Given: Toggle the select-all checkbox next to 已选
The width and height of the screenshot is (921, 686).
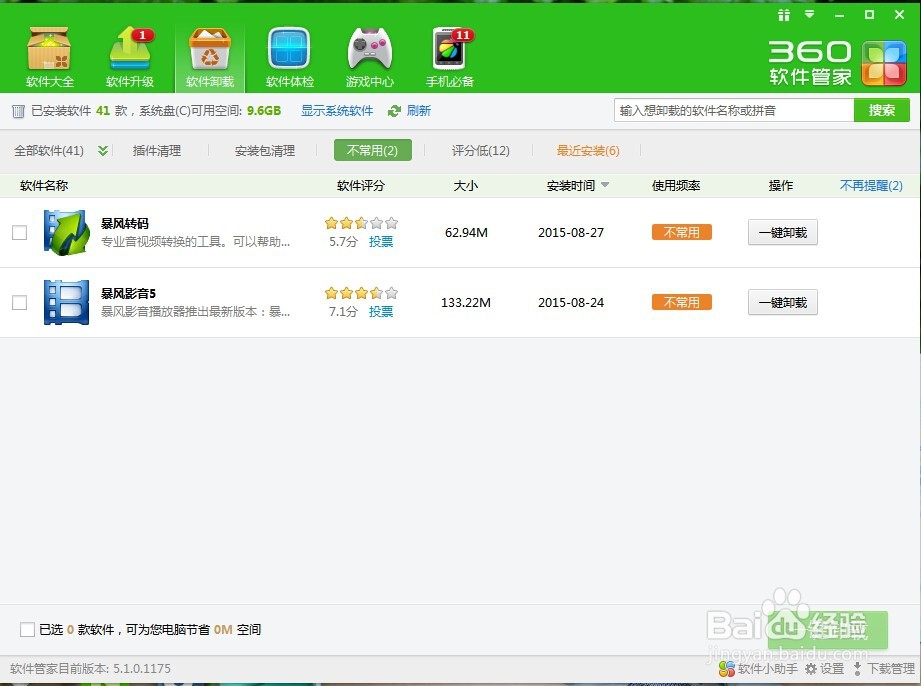Looking at the screenshot, I should coord(27,630).
